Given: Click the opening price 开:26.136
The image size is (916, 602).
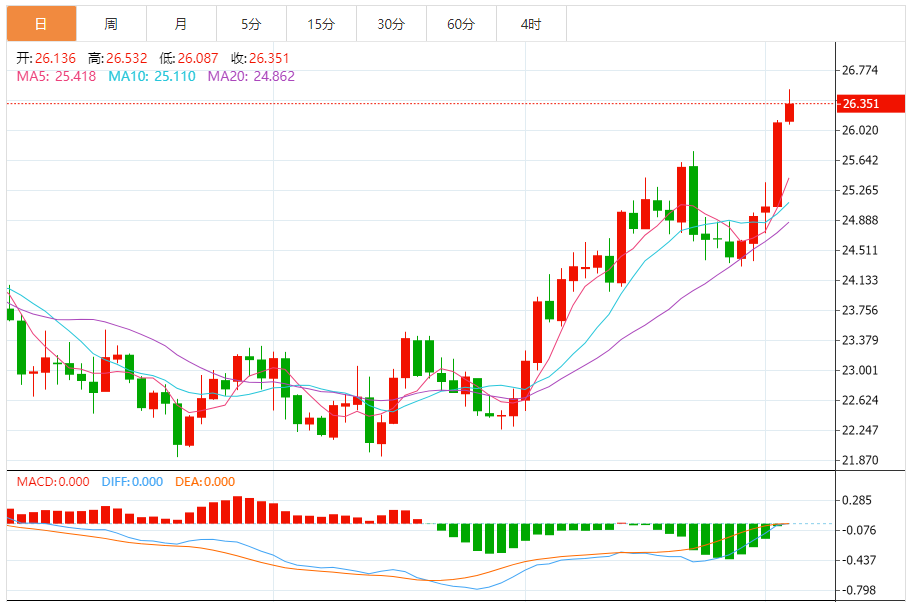Looking at the screenshot, I should pyautogui.click(x=46, y=58).
